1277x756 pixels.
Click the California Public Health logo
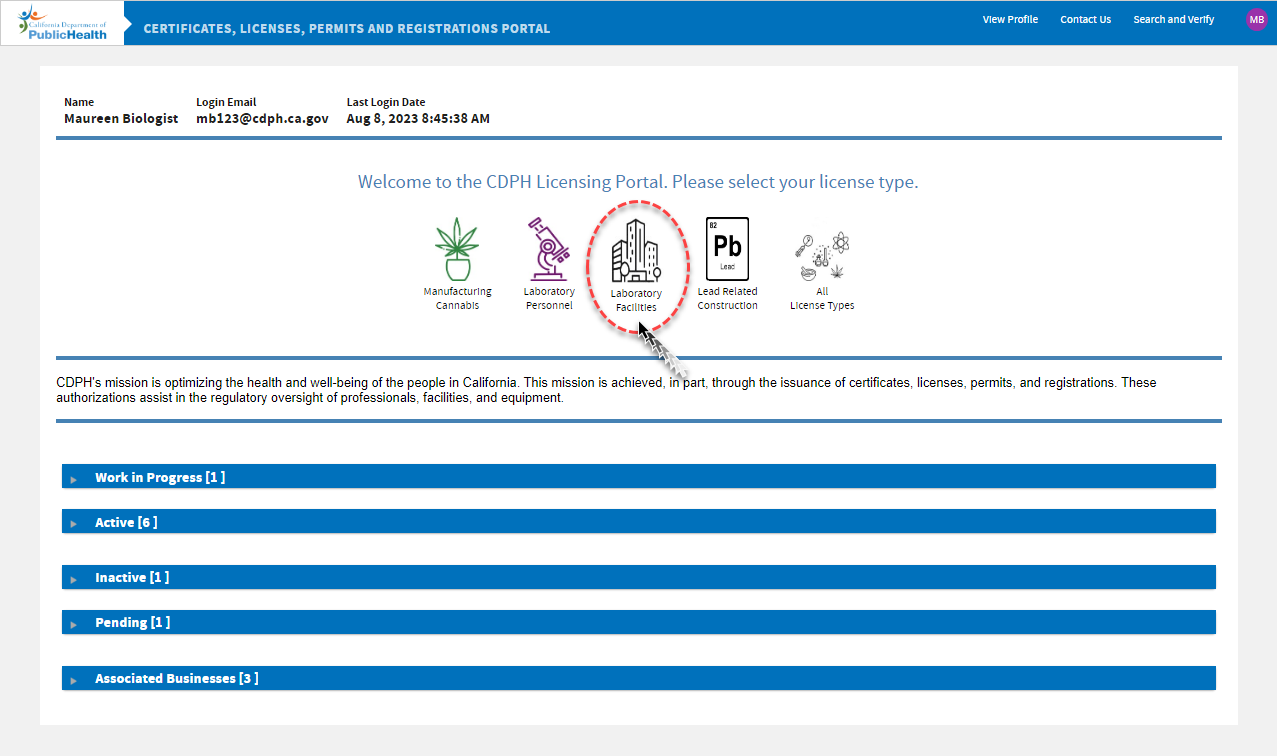coord(63,23)
